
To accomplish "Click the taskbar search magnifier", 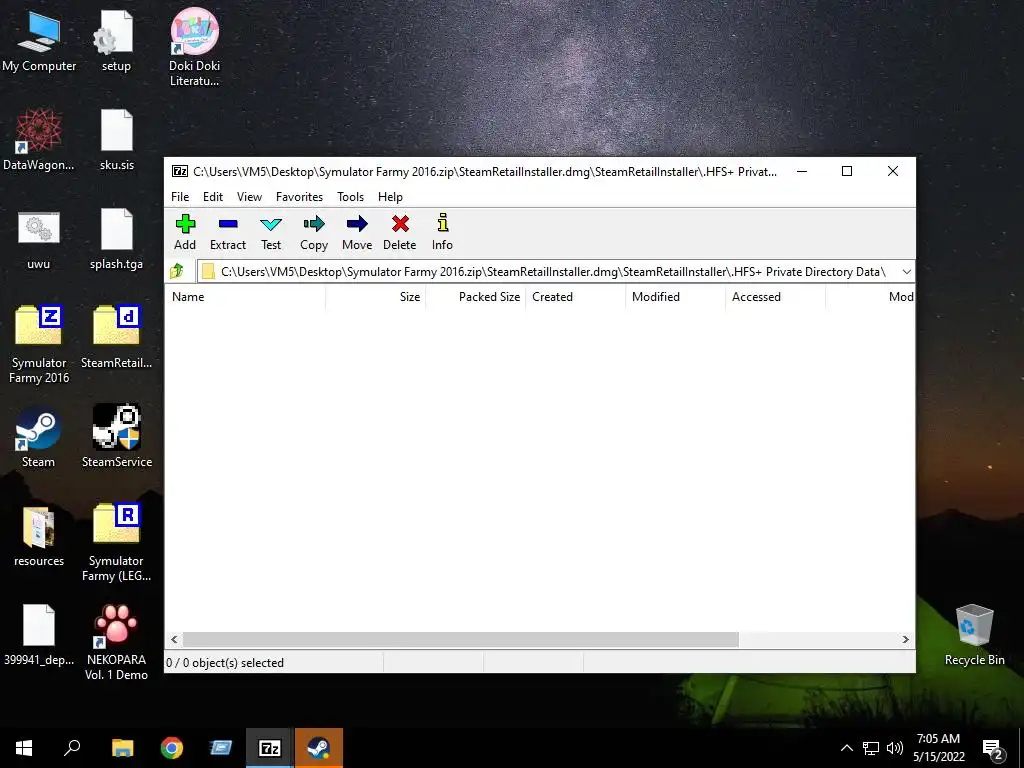I will coord(72,748).
